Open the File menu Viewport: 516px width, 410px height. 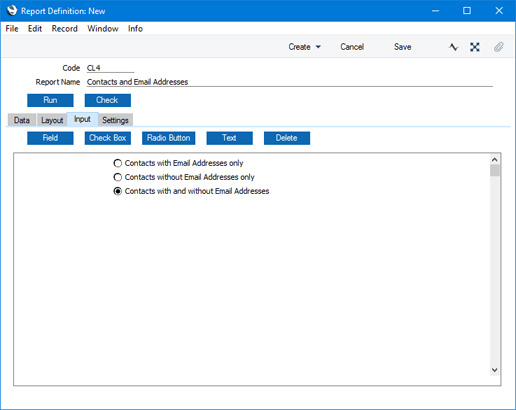click(12, 29)
